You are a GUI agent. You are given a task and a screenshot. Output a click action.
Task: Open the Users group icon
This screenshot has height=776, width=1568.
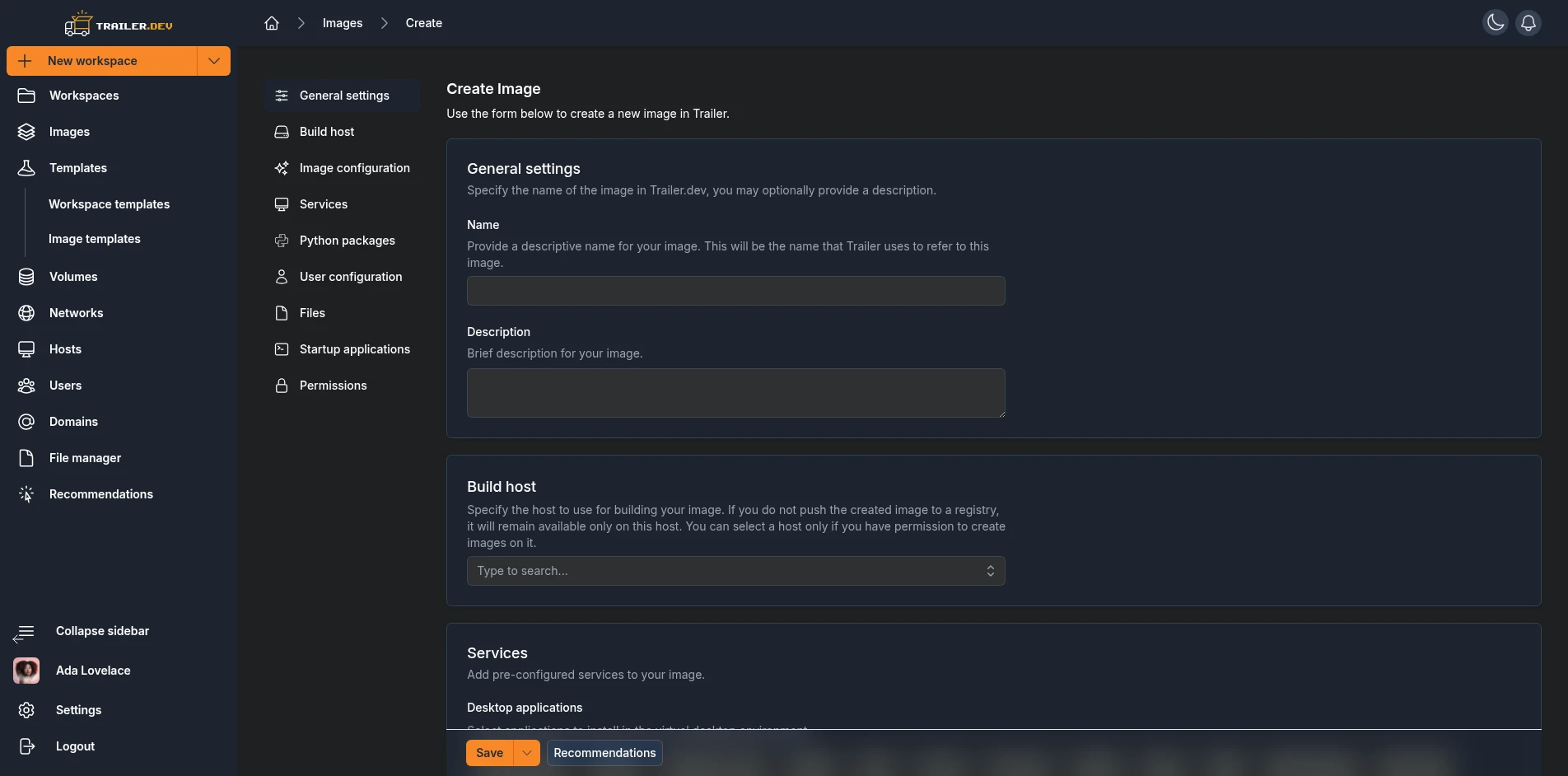(x=26, y=386)
